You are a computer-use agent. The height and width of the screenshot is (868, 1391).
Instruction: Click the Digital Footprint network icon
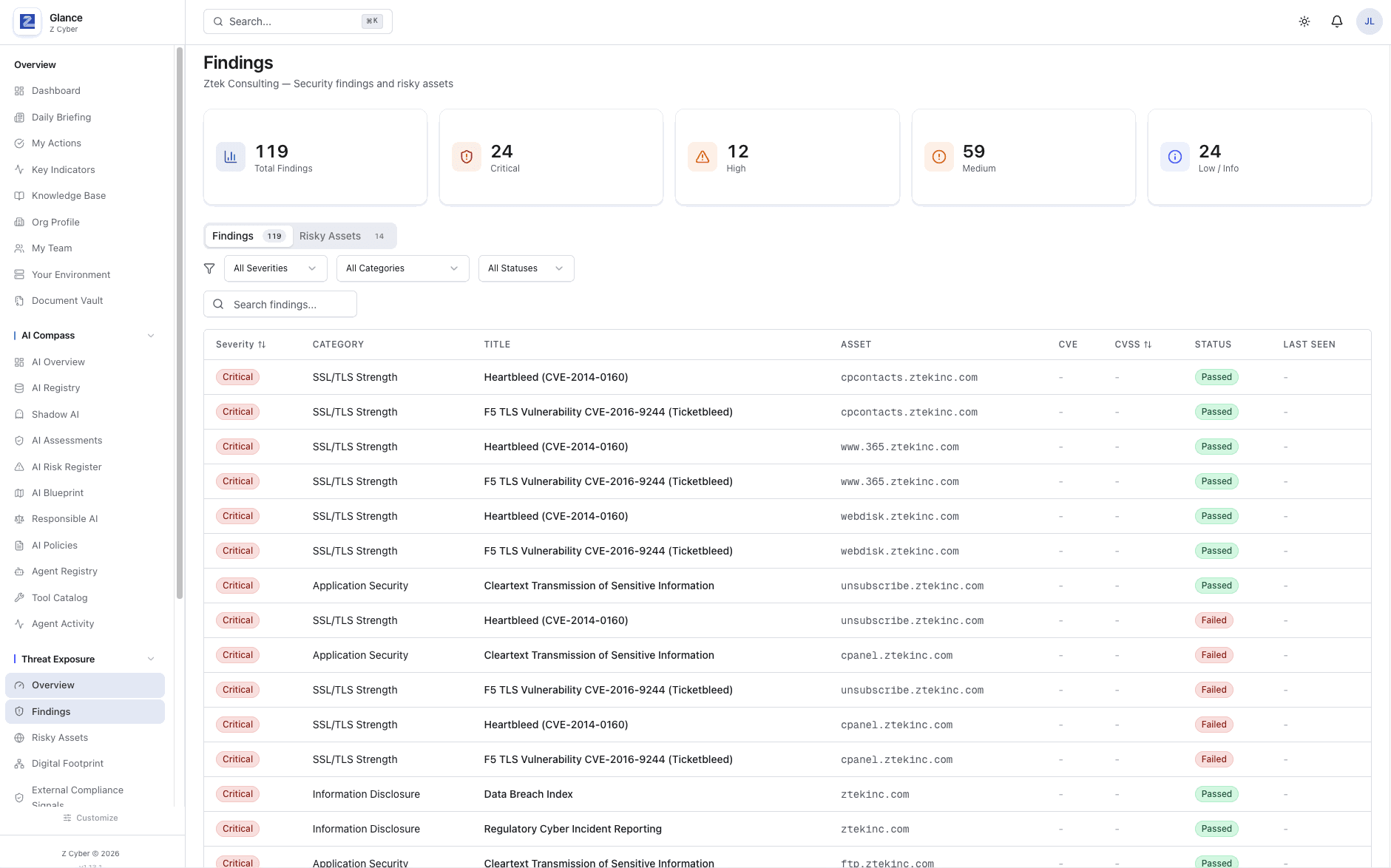pyautogui.click(x=19, y=764)
